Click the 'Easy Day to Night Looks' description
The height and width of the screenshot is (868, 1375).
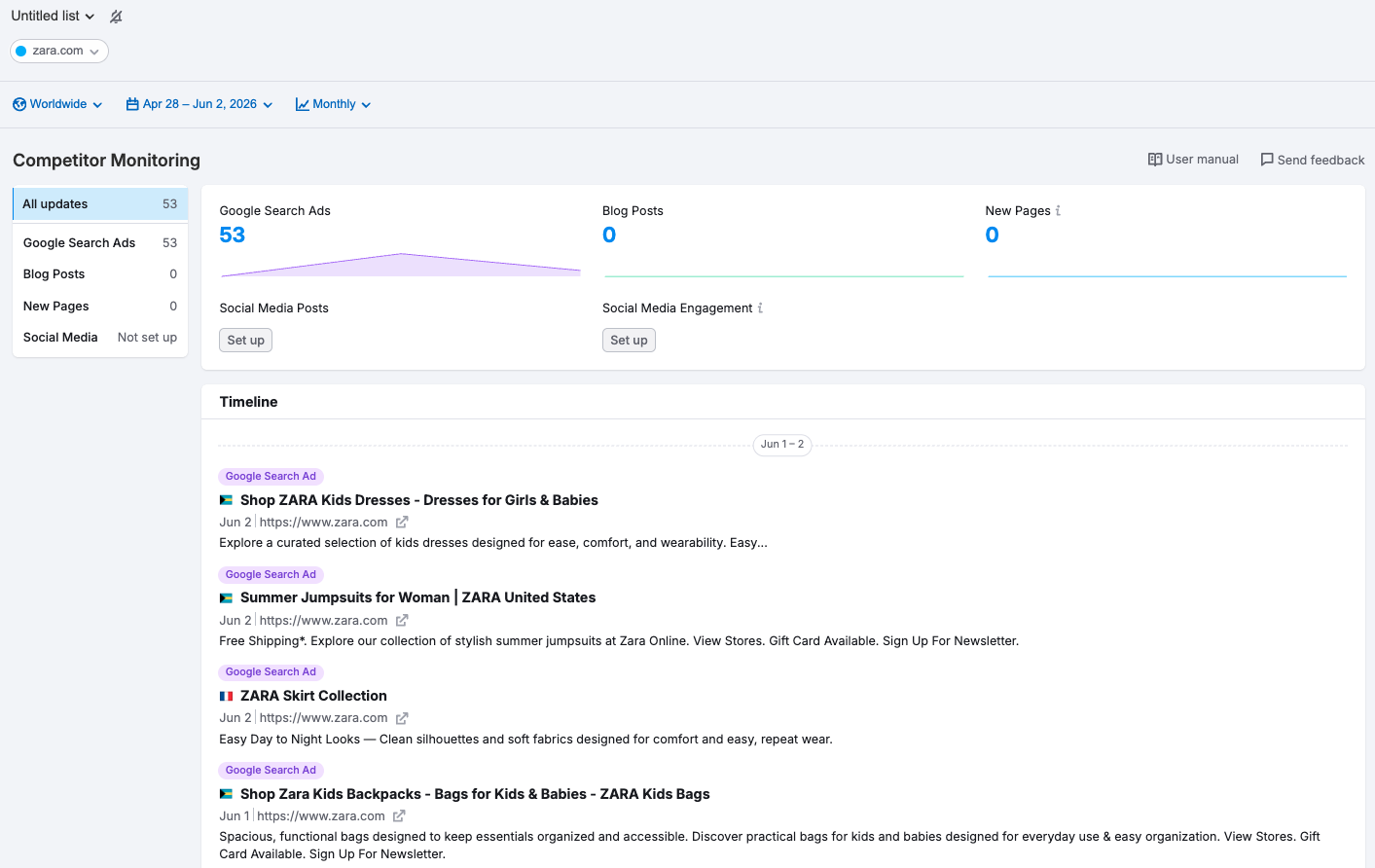pyautogui.click(x=526, y=740)
